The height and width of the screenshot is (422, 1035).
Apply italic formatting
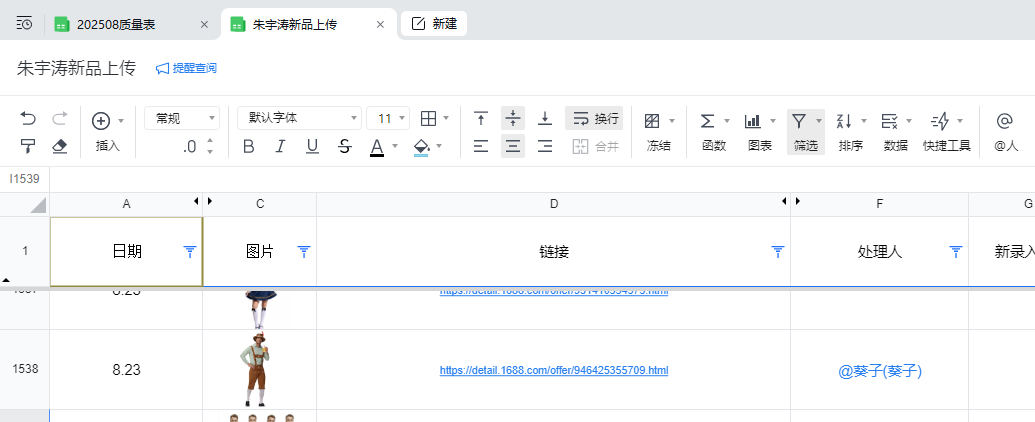(x=280, y=147)
